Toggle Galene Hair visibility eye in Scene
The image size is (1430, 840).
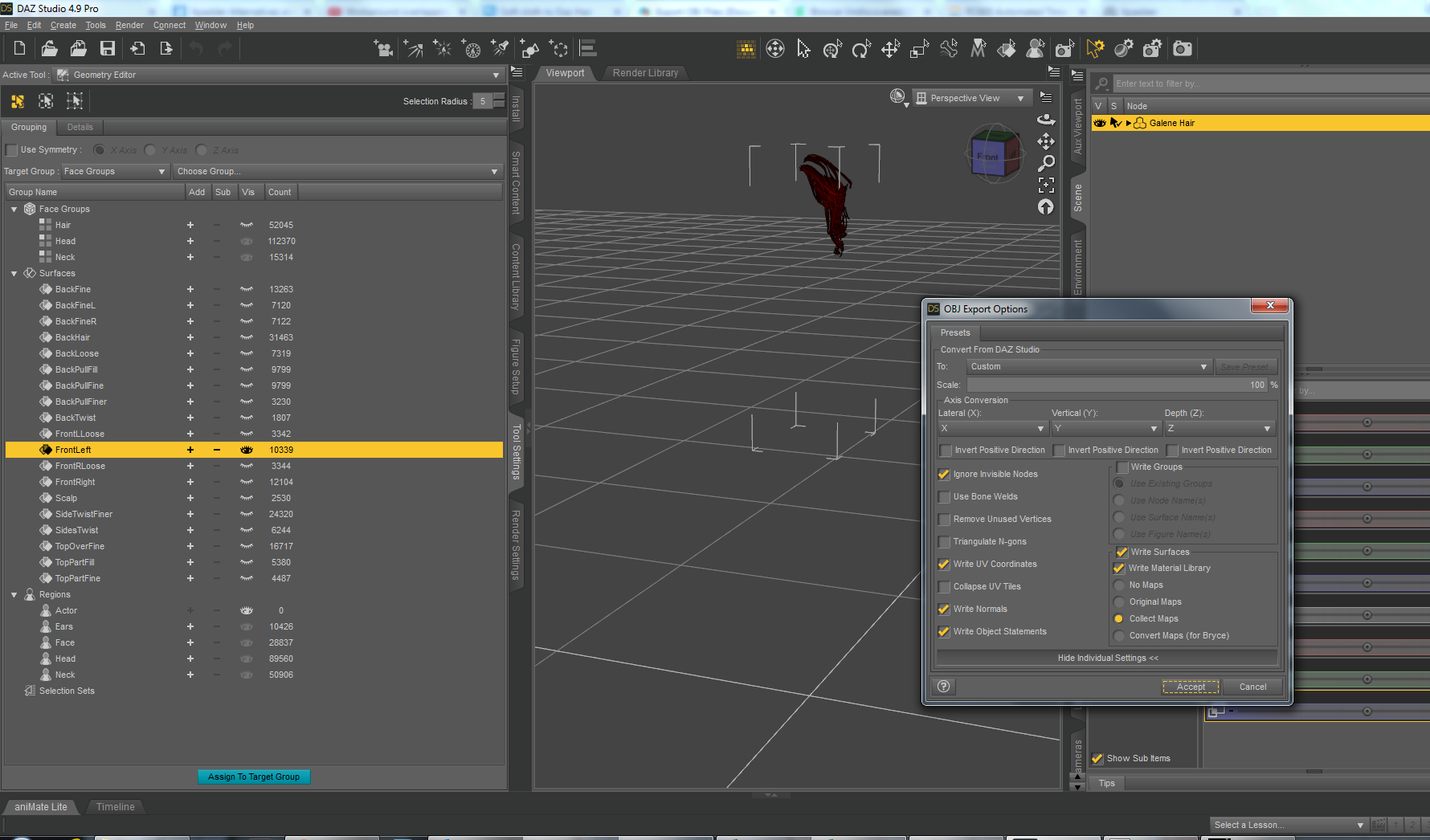click(1100, 123)
